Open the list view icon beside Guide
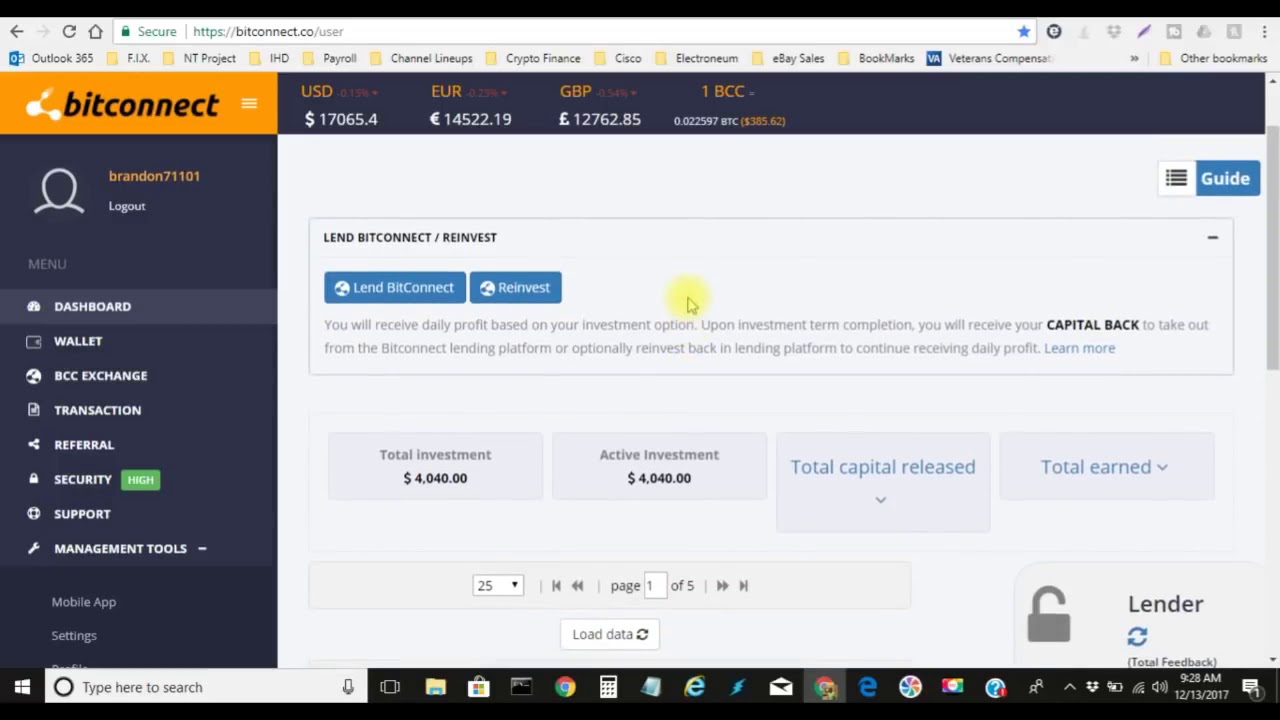 [1176, 178]
